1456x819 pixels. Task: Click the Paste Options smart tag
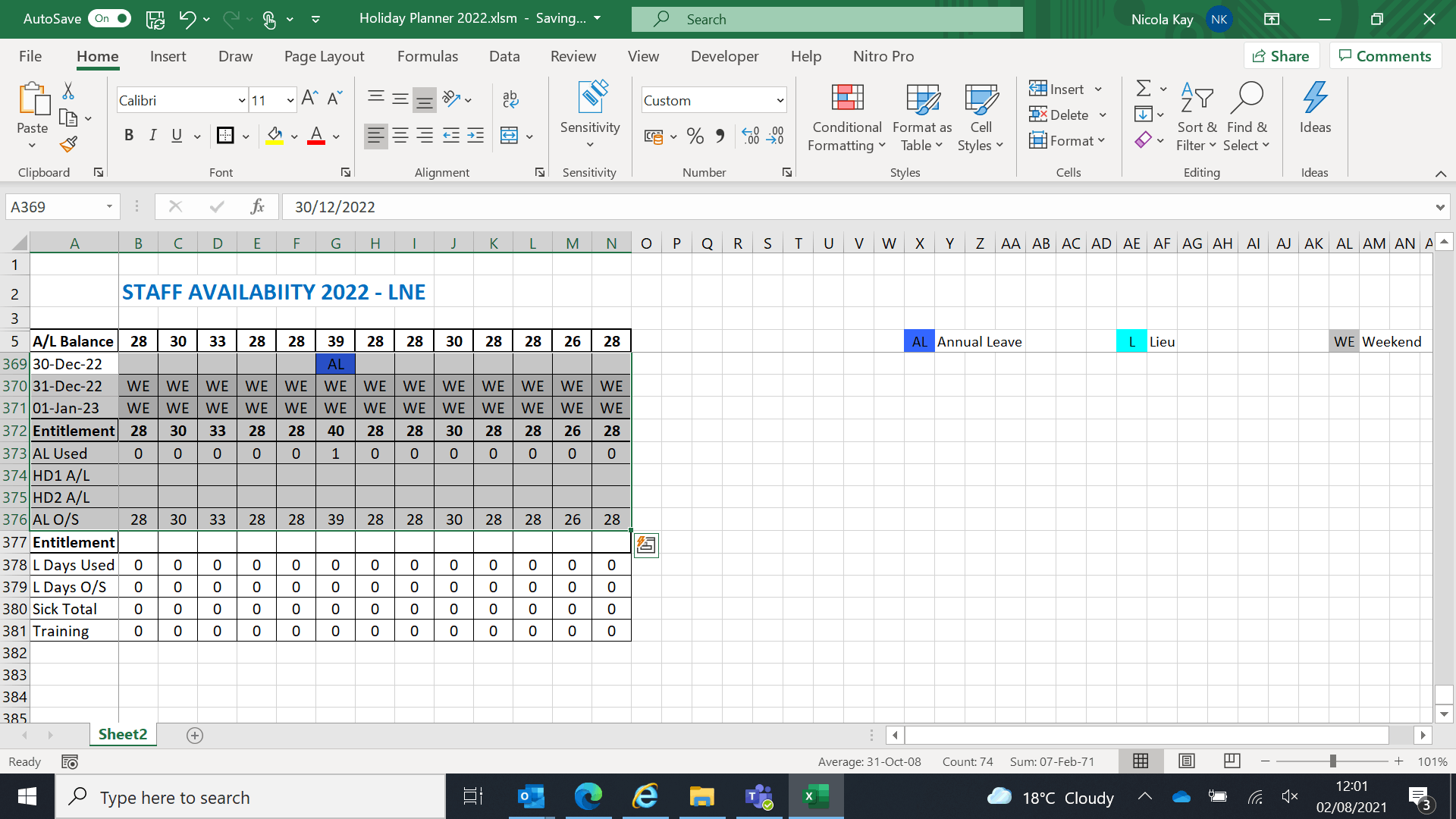tap(646, 544)
